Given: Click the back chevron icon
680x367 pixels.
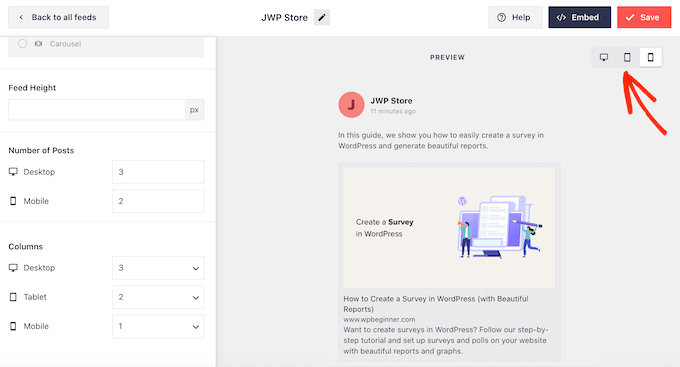Looking at the screenshot, I should point(21,17).
